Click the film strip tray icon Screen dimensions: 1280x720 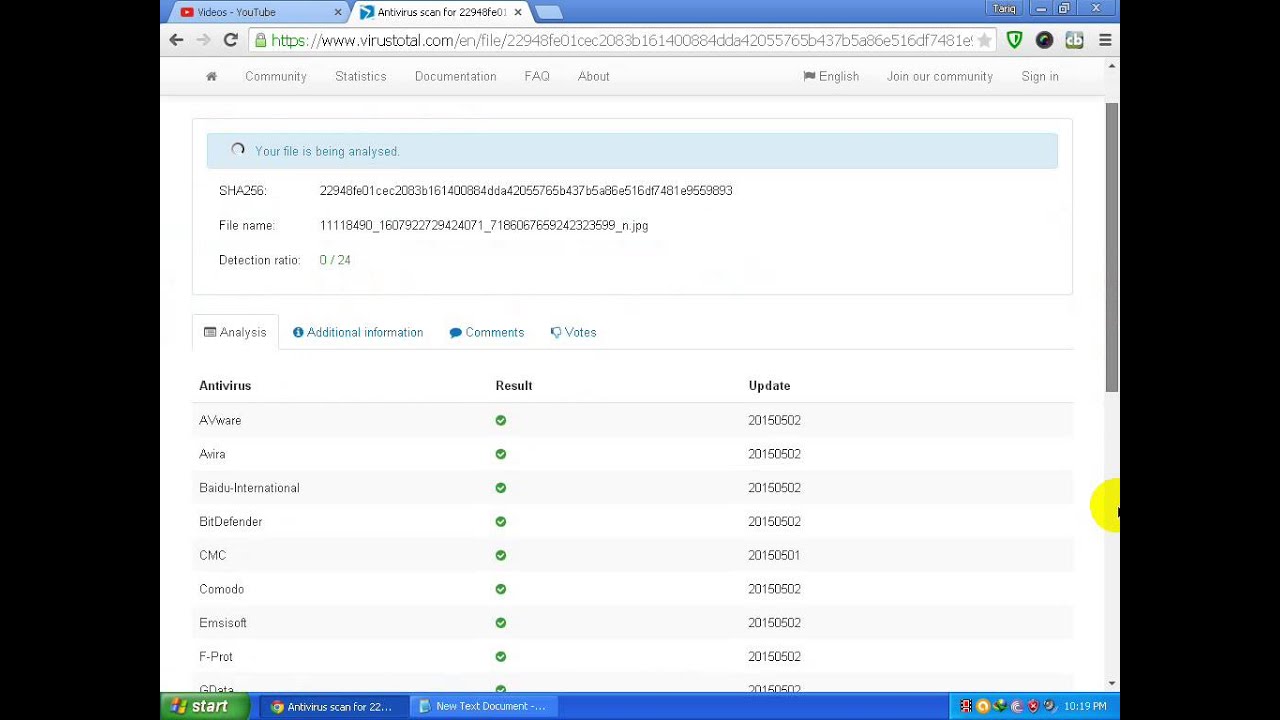coord(966,706)
